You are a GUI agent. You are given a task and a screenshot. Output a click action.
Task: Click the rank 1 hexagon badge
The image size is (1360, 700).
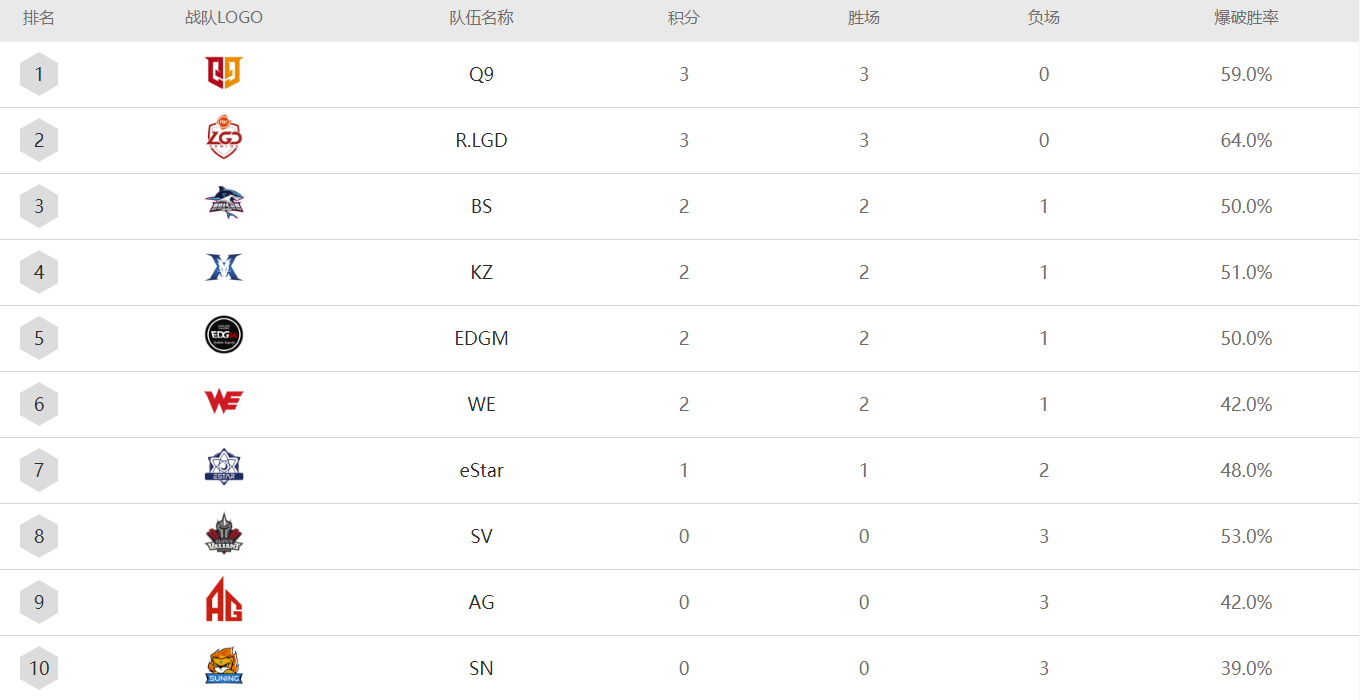39,74
